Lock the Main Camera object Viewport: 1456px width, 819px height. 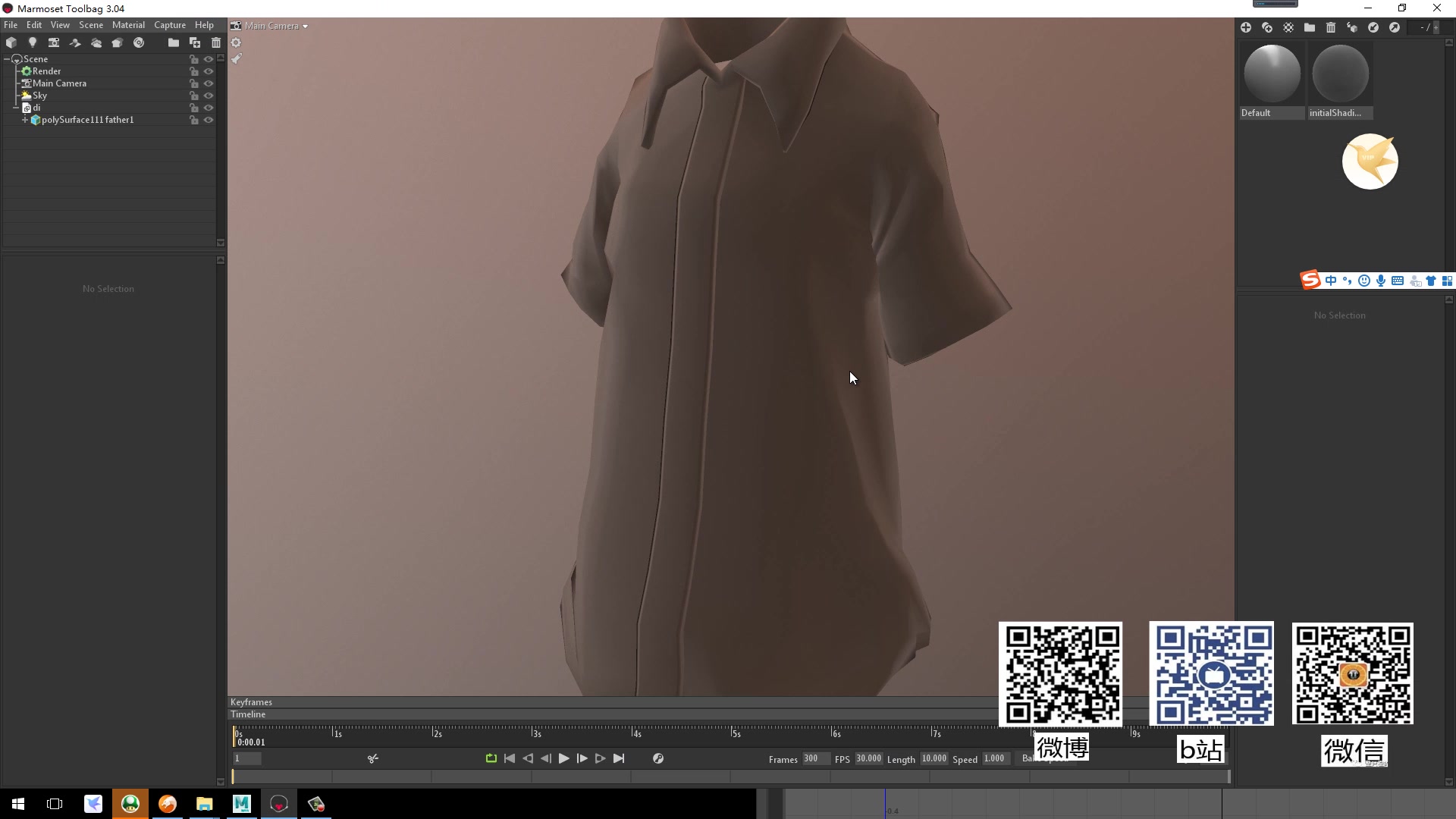pos(193,83)
